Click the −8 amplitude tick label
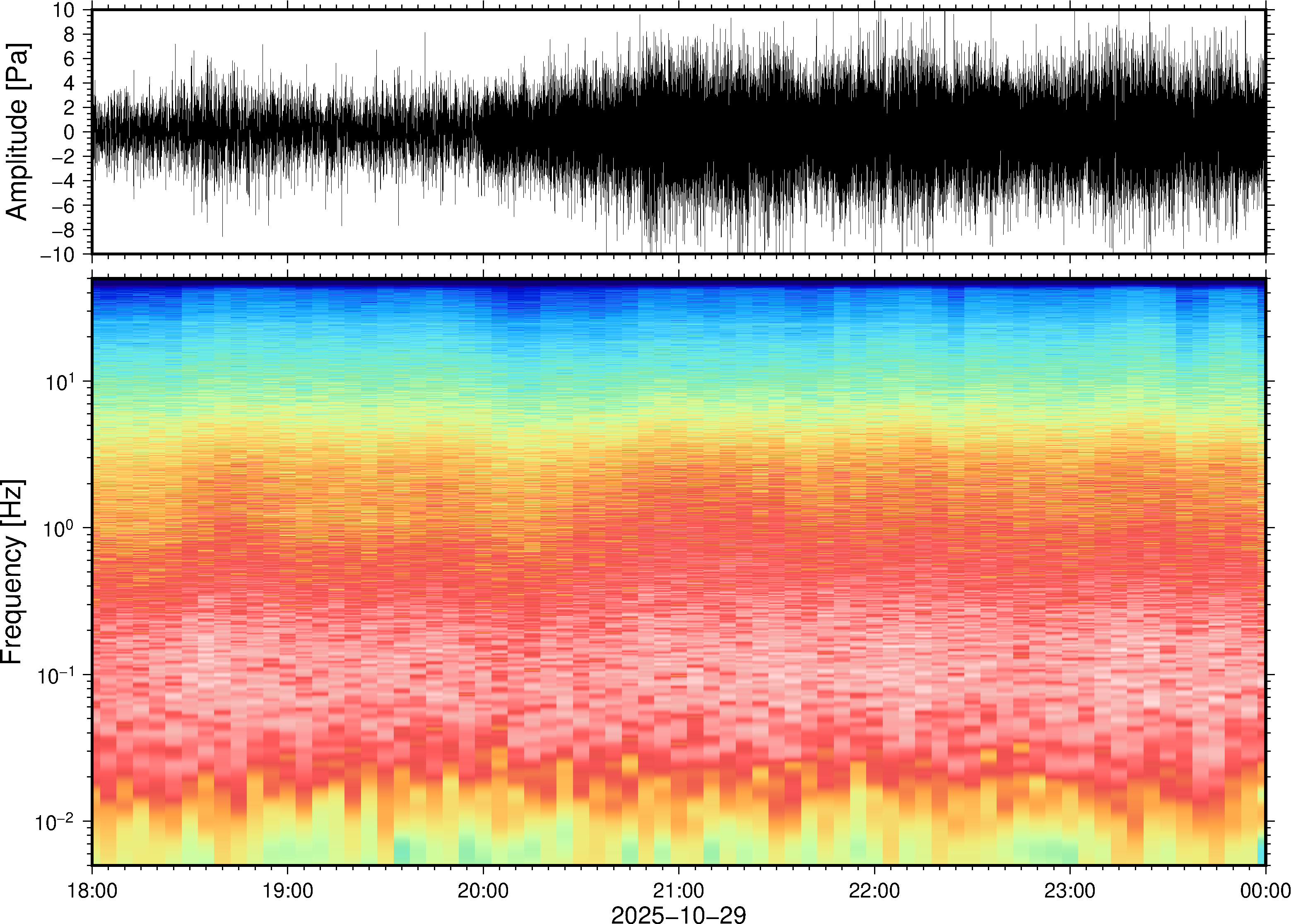1291x924 pixels. (x=63, y=231)
